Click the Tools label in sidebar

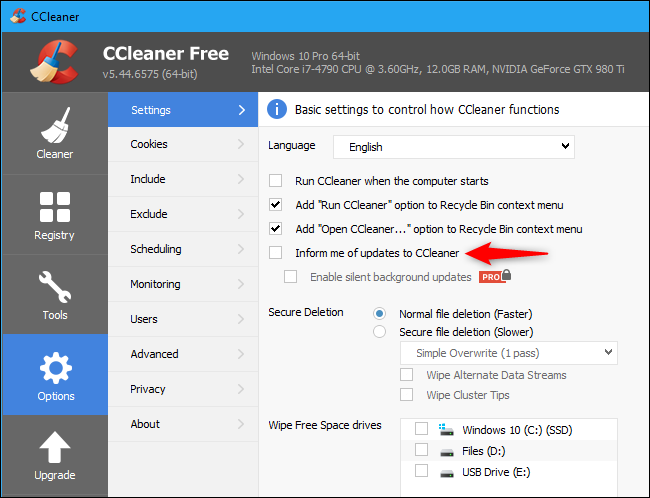pos(55,315)
